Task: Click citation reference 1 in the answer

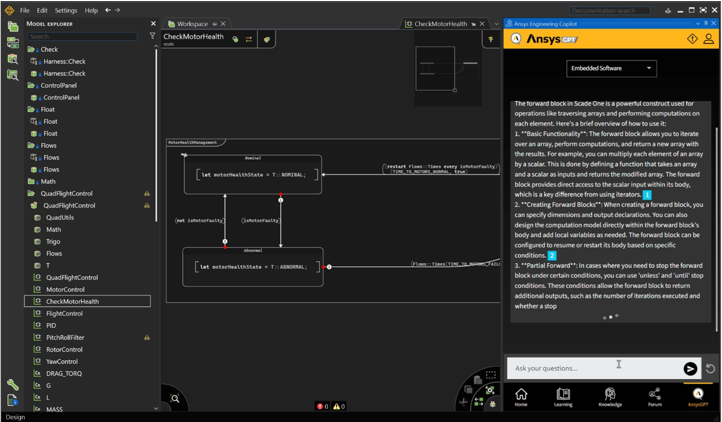Action: [647, 195]
